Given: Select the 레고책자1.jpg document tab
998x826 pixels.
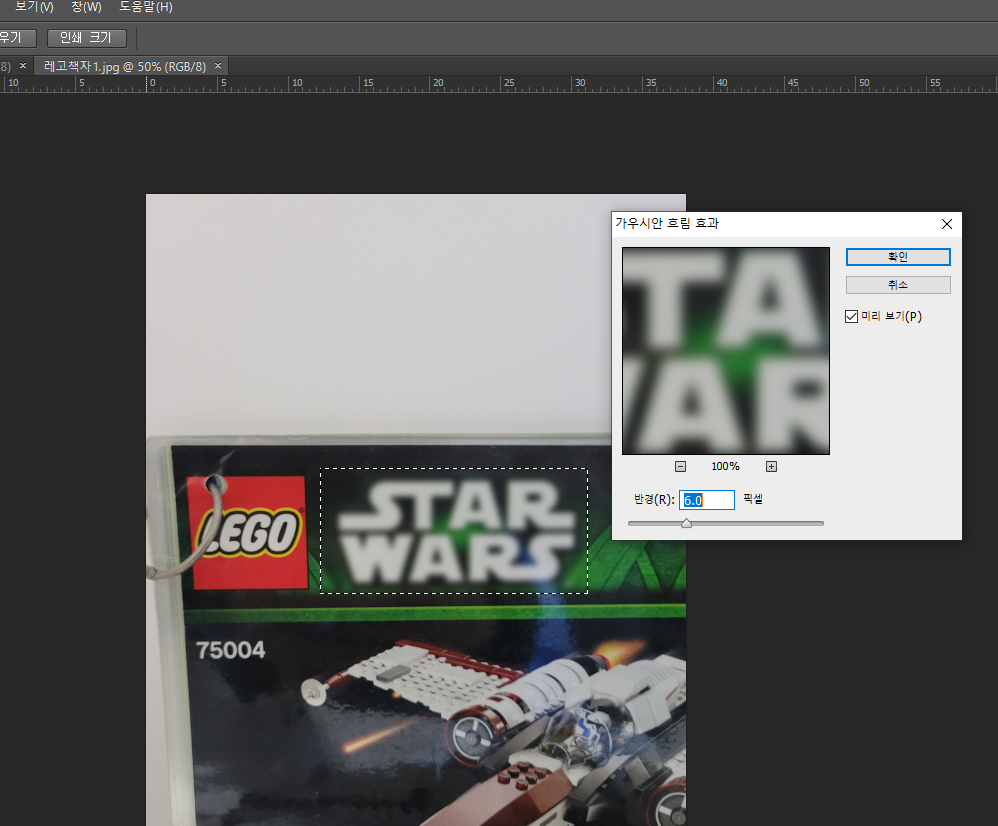Looking at the screenshot, I should (125, 66).
